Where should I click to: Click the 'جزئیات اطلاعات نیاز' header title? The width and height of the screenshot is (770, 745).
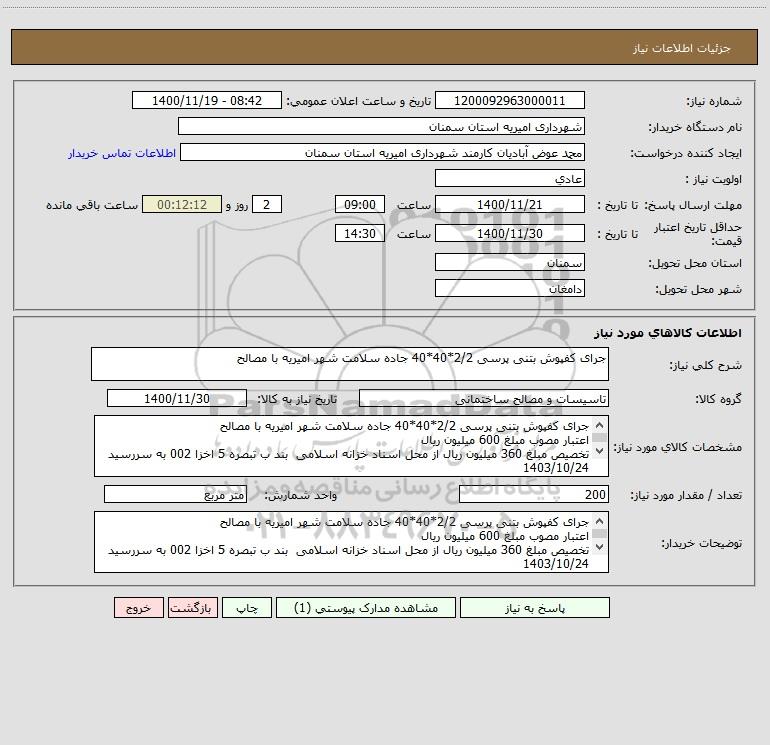click(x=681, y=48)
